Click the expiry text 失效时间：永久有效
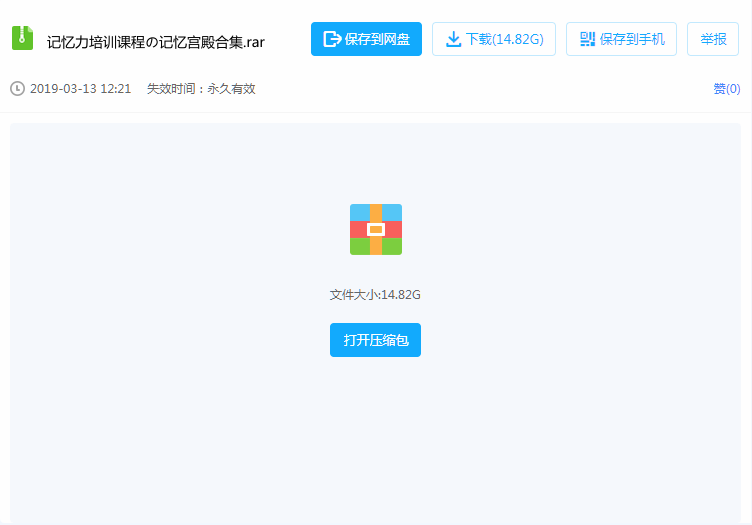 (x=201, y=89)
